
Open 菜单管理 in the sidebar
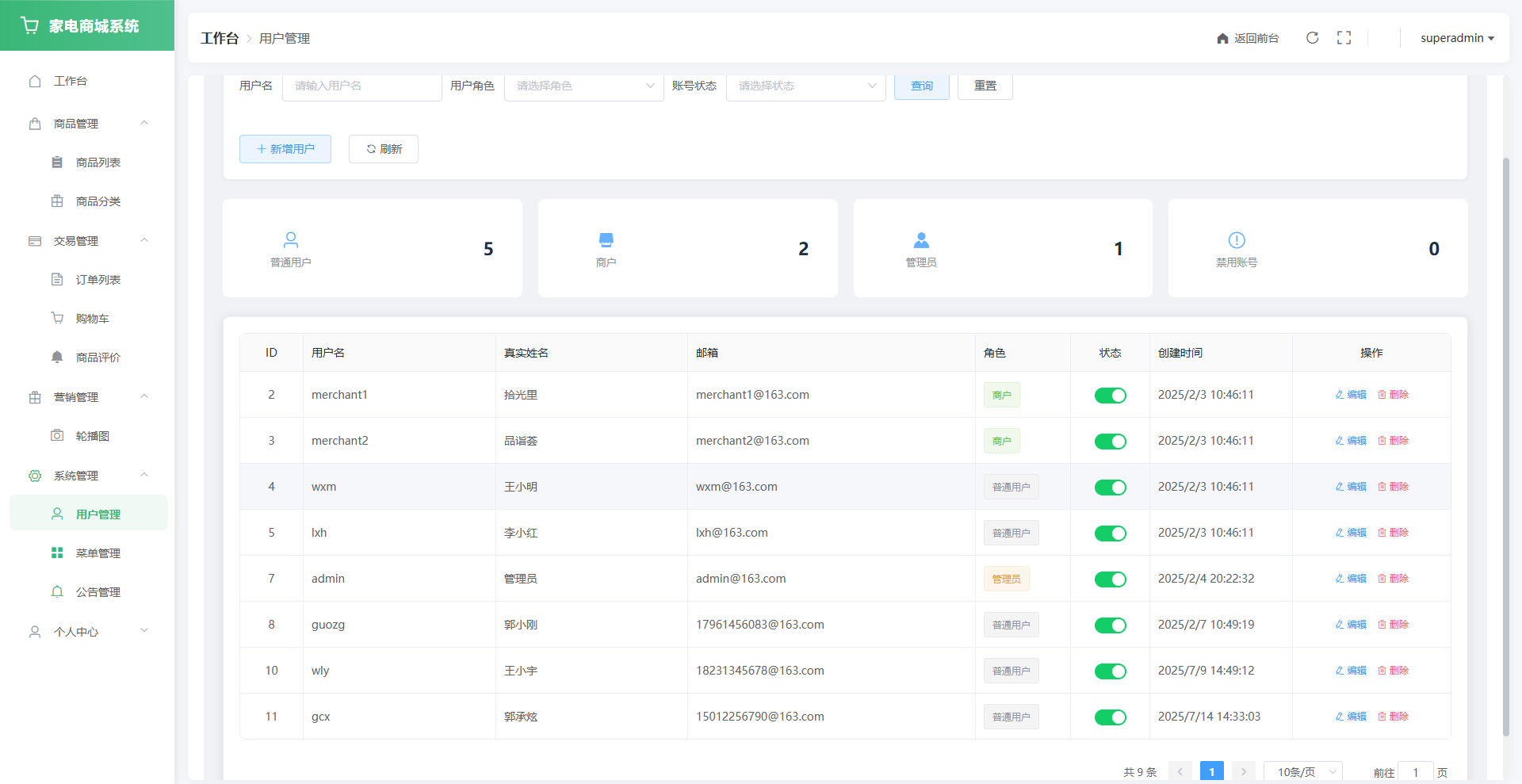click(x=98, y=553)
